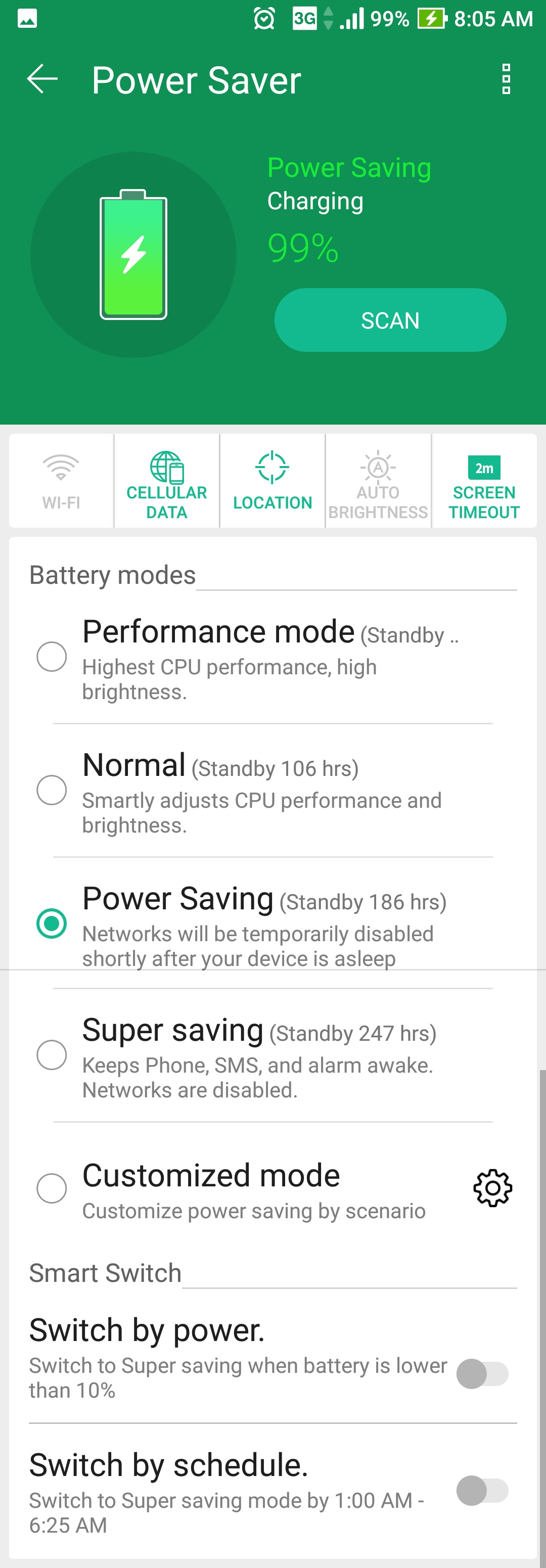
Task: Open Customized mode gear settings
Action: tap(492, 1187)
